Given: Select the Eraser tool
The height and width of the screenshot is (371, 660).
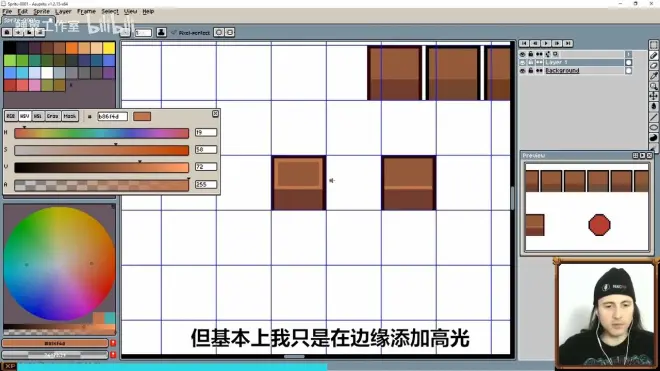Looking at the screenshot, I should tap(654, 65).
